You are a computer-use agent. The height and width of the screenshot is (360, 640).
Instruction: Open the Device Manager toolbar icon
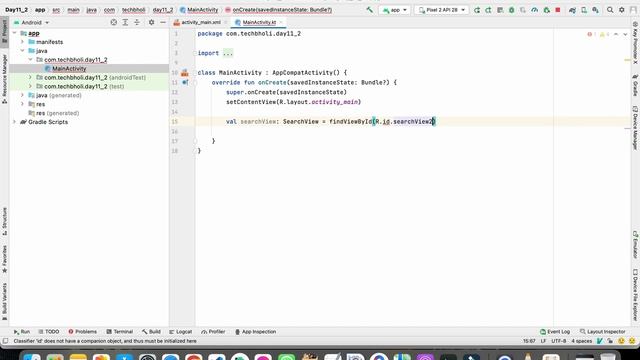click(x=584, y=10)
